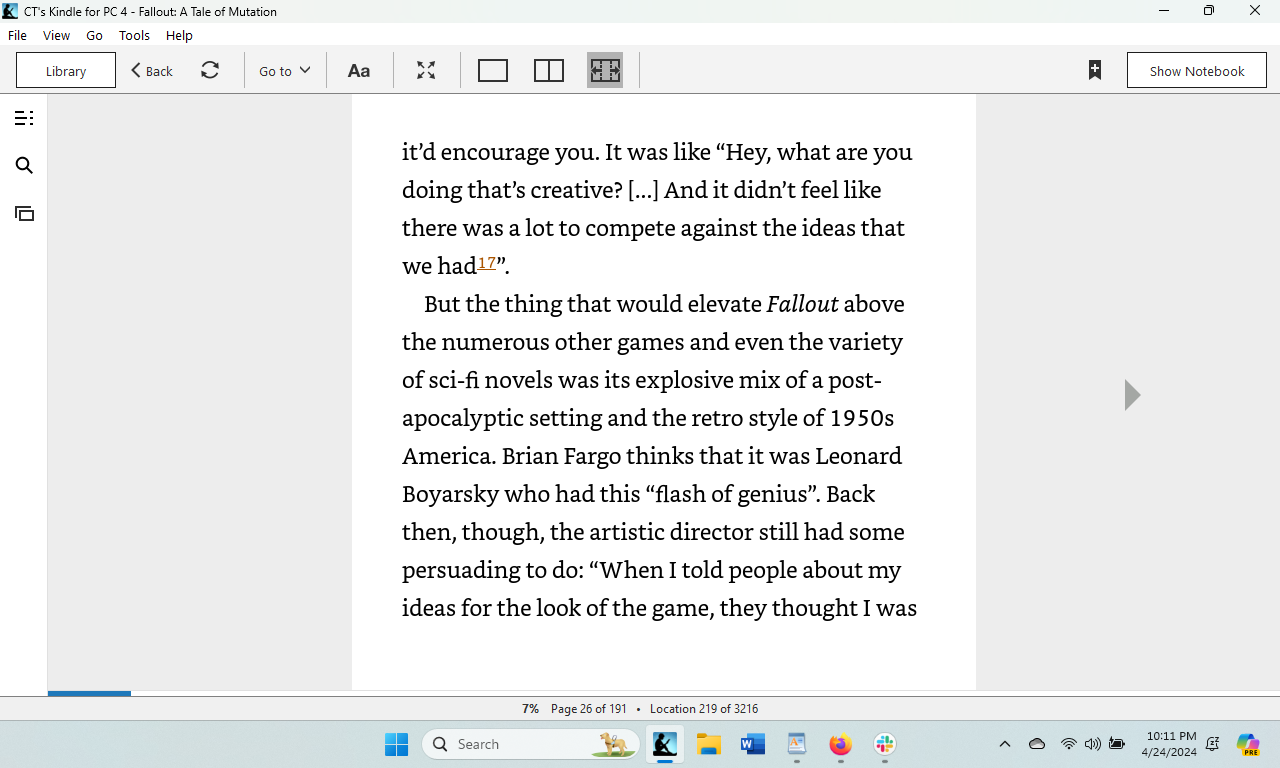Open the notepad-style app in the taskbar
1280x768 pixels.
coord(797,744)
